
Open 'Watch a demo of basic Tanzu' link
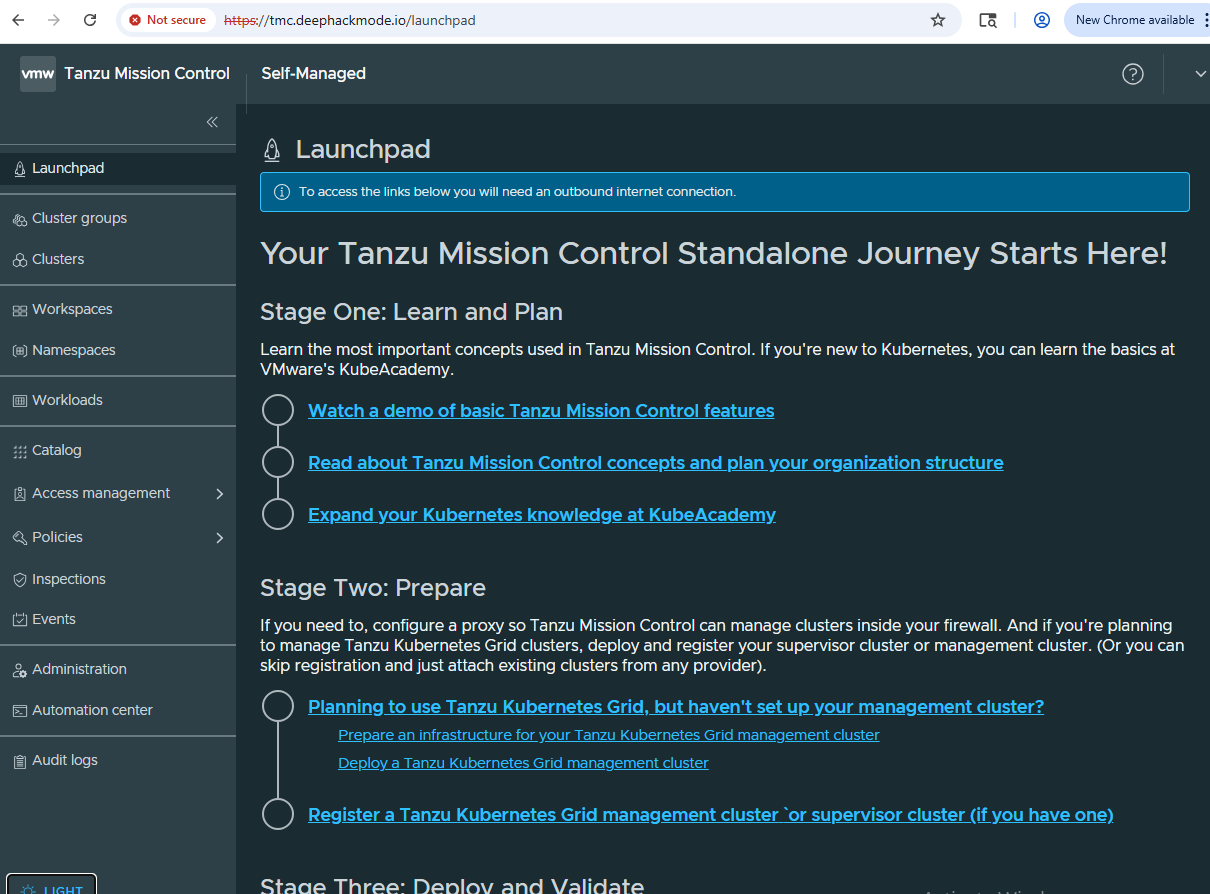click(x=541, y=411)
